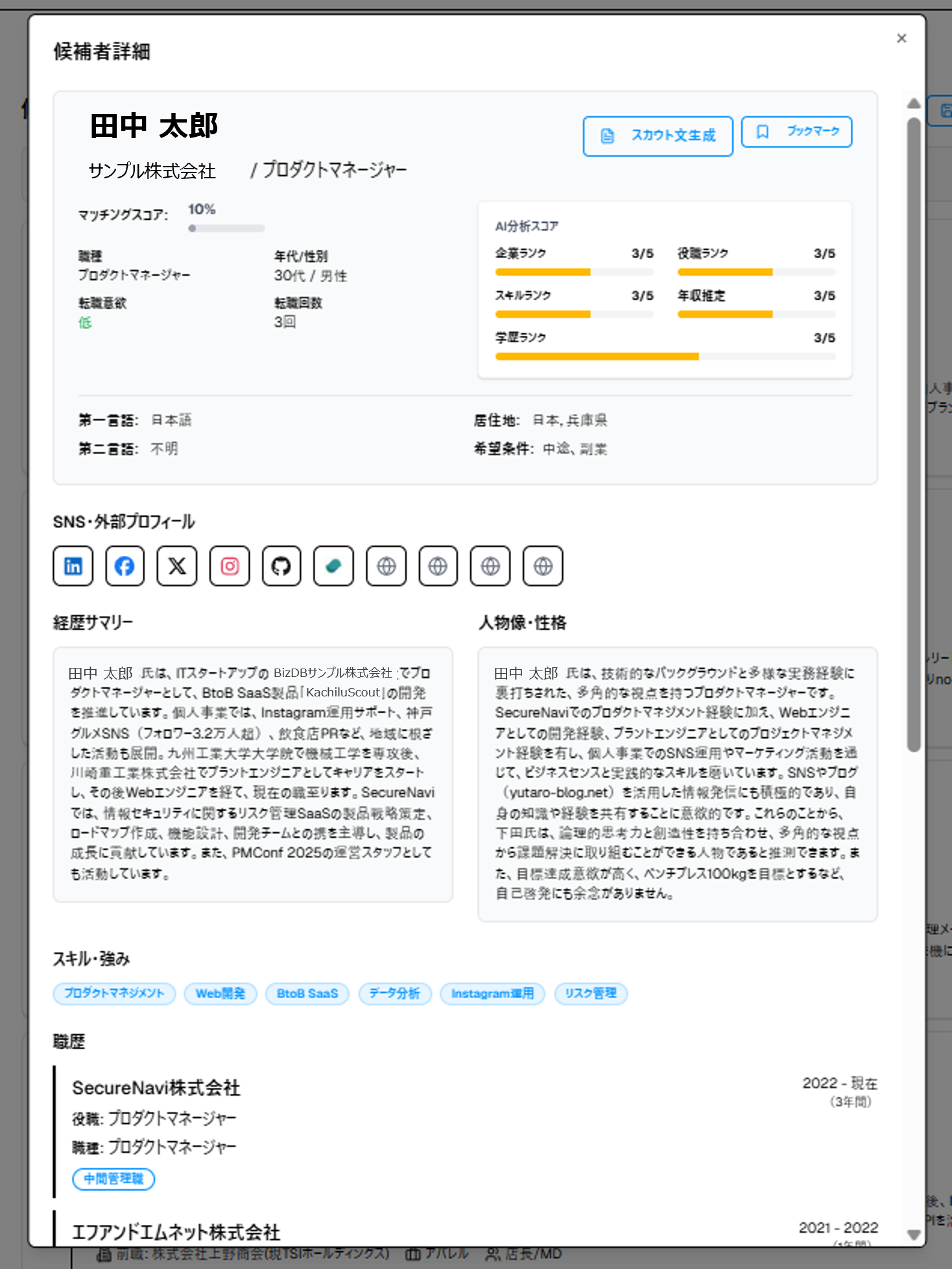Click the dialog scrollbar down arrow
This screenshot has width=952, height=1269.
pos(914,1235)
